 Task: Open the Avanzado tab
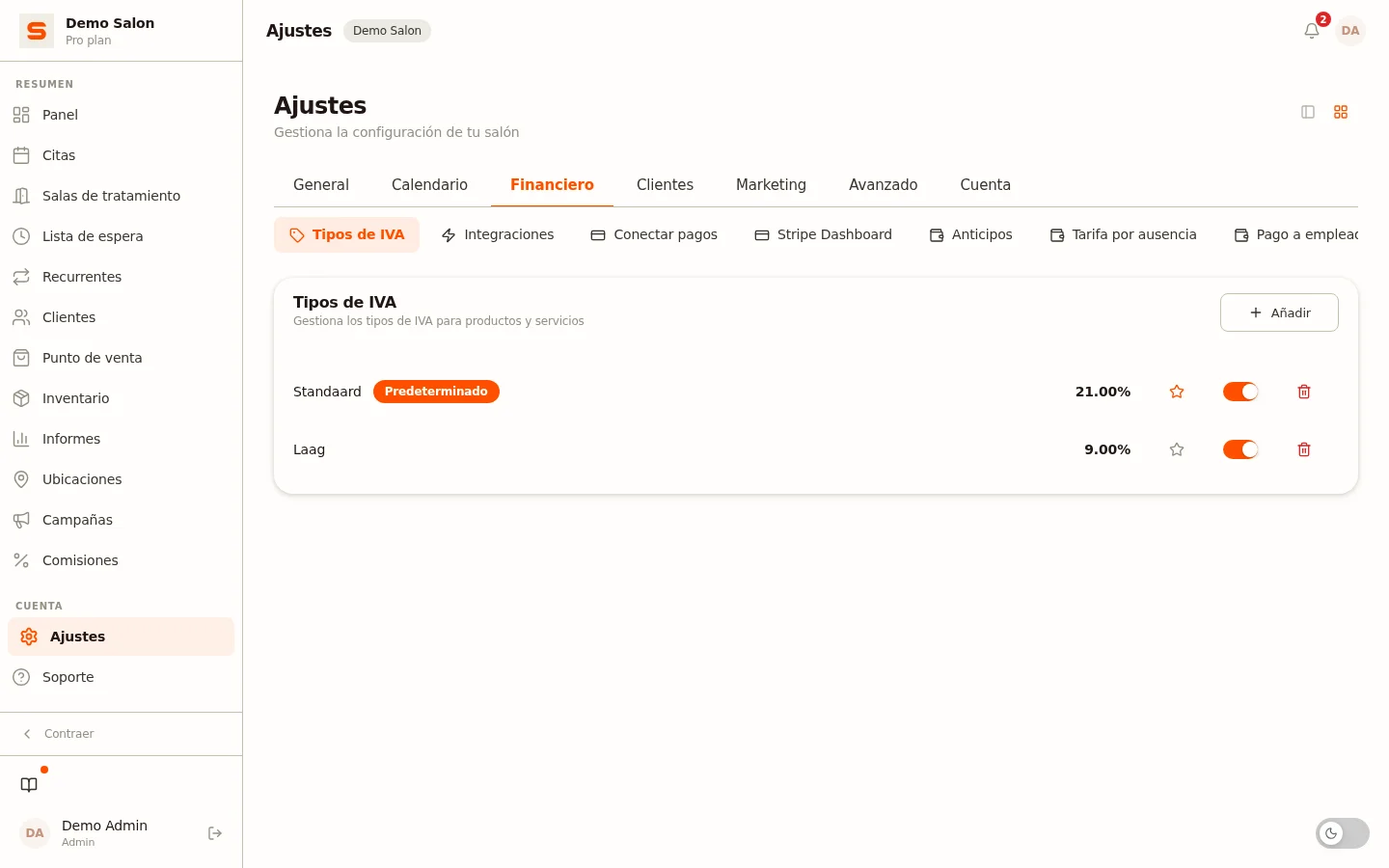click(x=883, y=184)
